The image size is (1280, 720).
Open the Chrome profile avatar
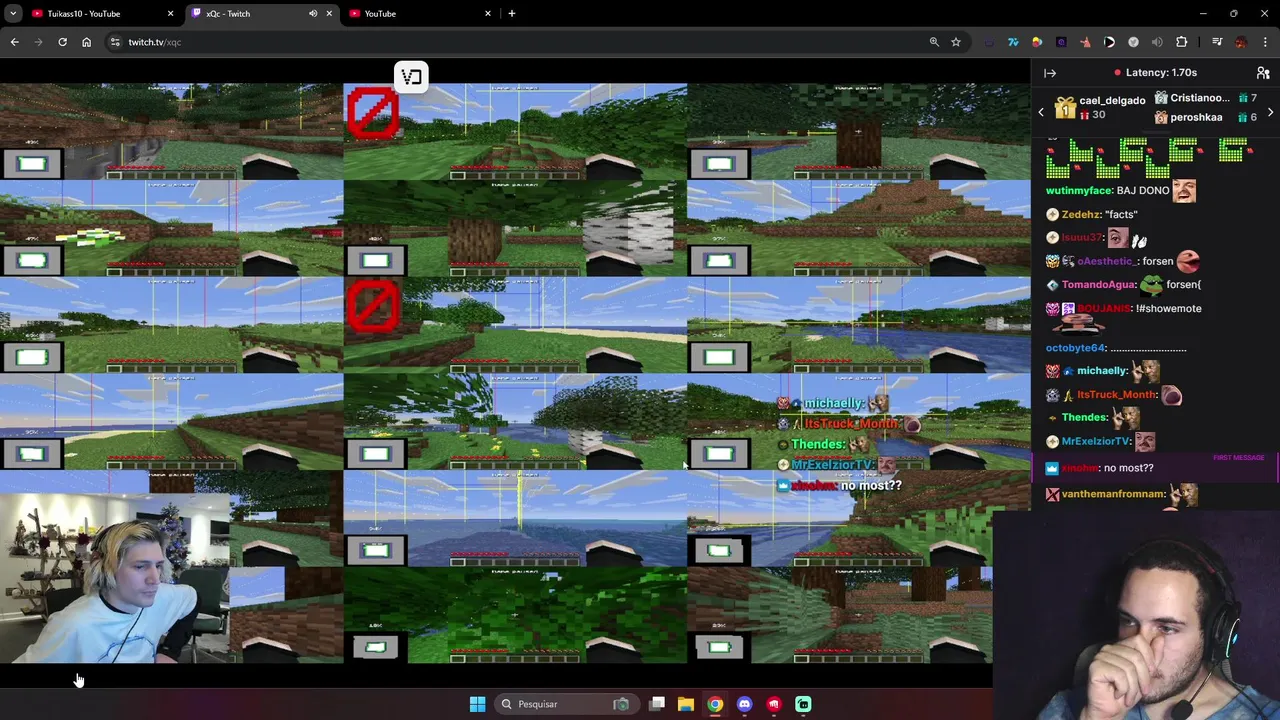point(1241,42)
